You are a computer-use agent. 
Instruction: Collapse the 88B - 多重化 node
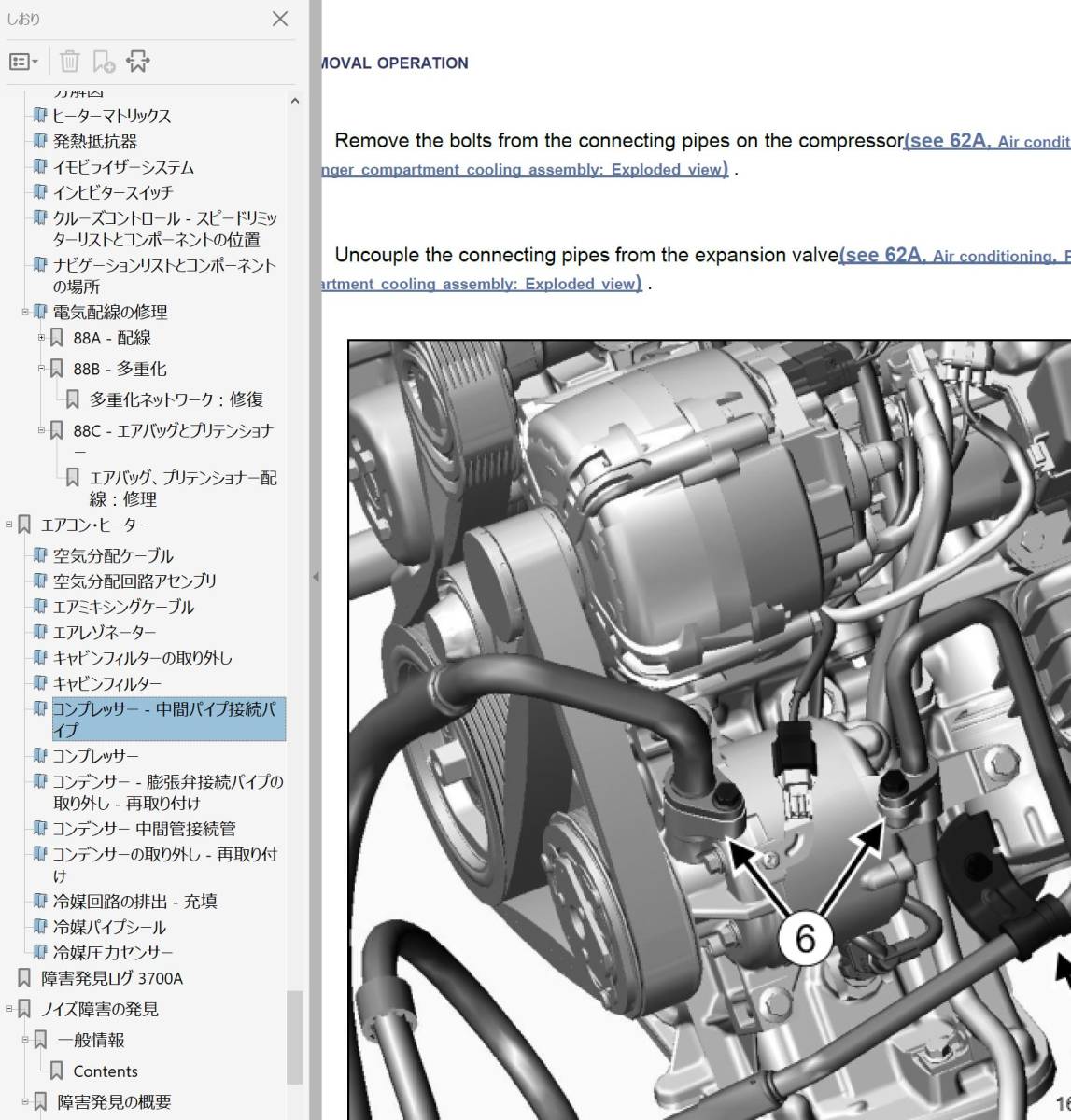click(x=41, y=369)
